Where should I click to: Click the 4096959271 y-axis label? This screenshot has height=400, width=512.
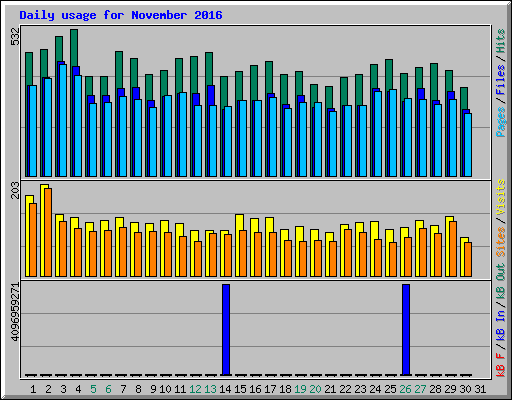click(x=15, y=312)
